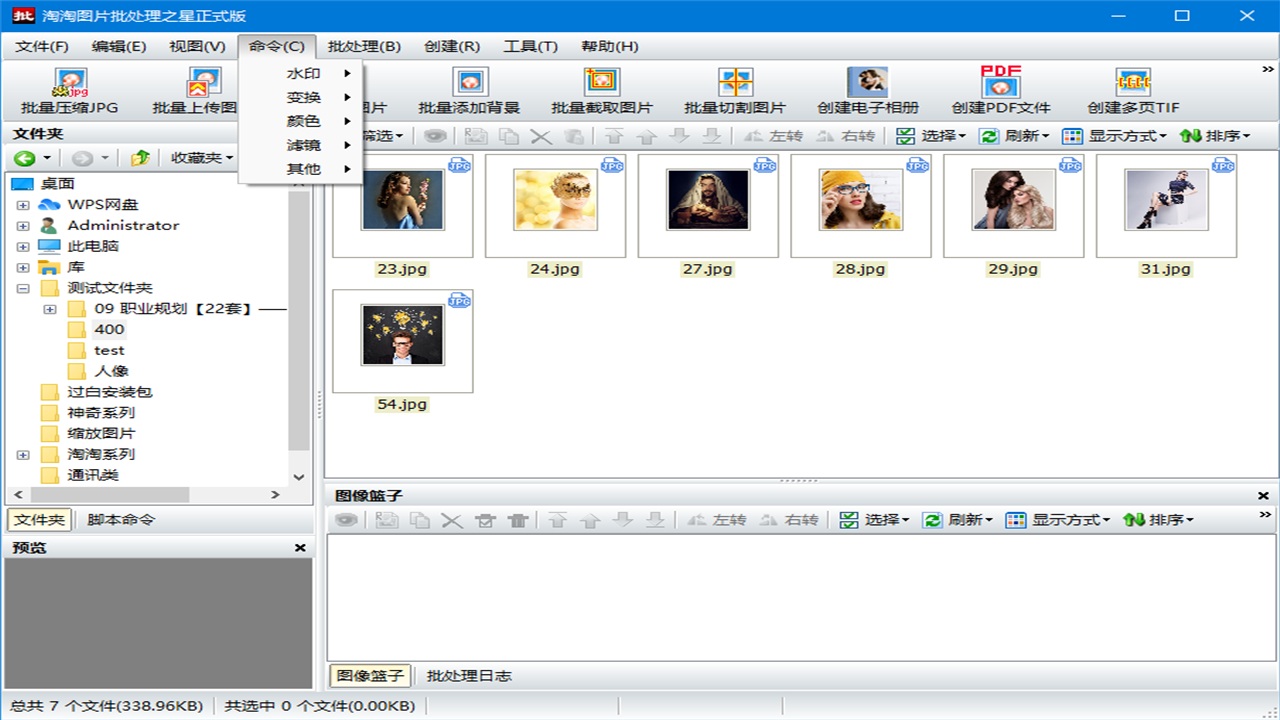Screen dimensions: 1280x720
Task: Close the 预览 panel
Action: 300,548
